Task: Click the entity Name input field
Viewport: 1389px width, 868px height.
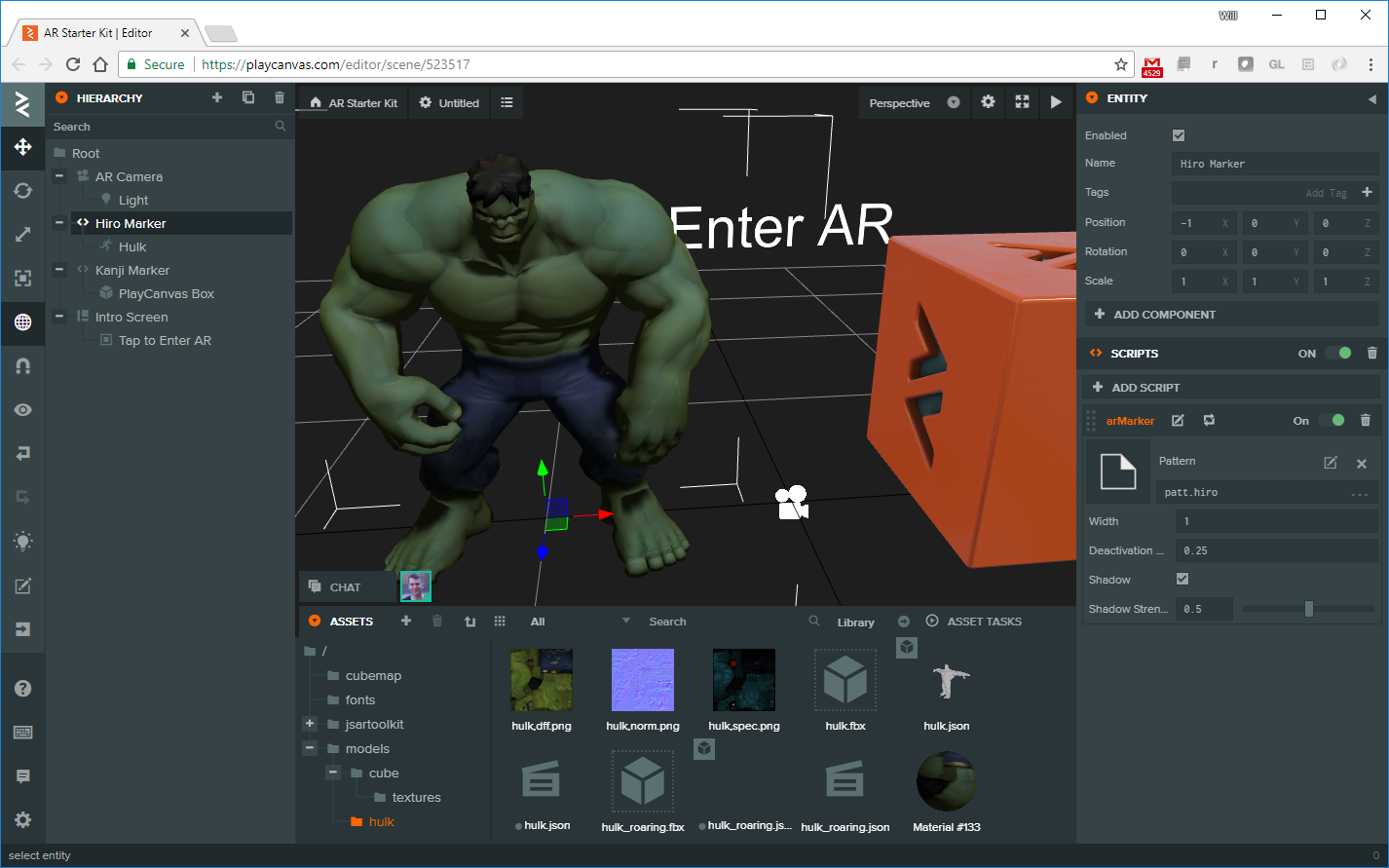Action: pyautogui.click(x=1275, y=164)
